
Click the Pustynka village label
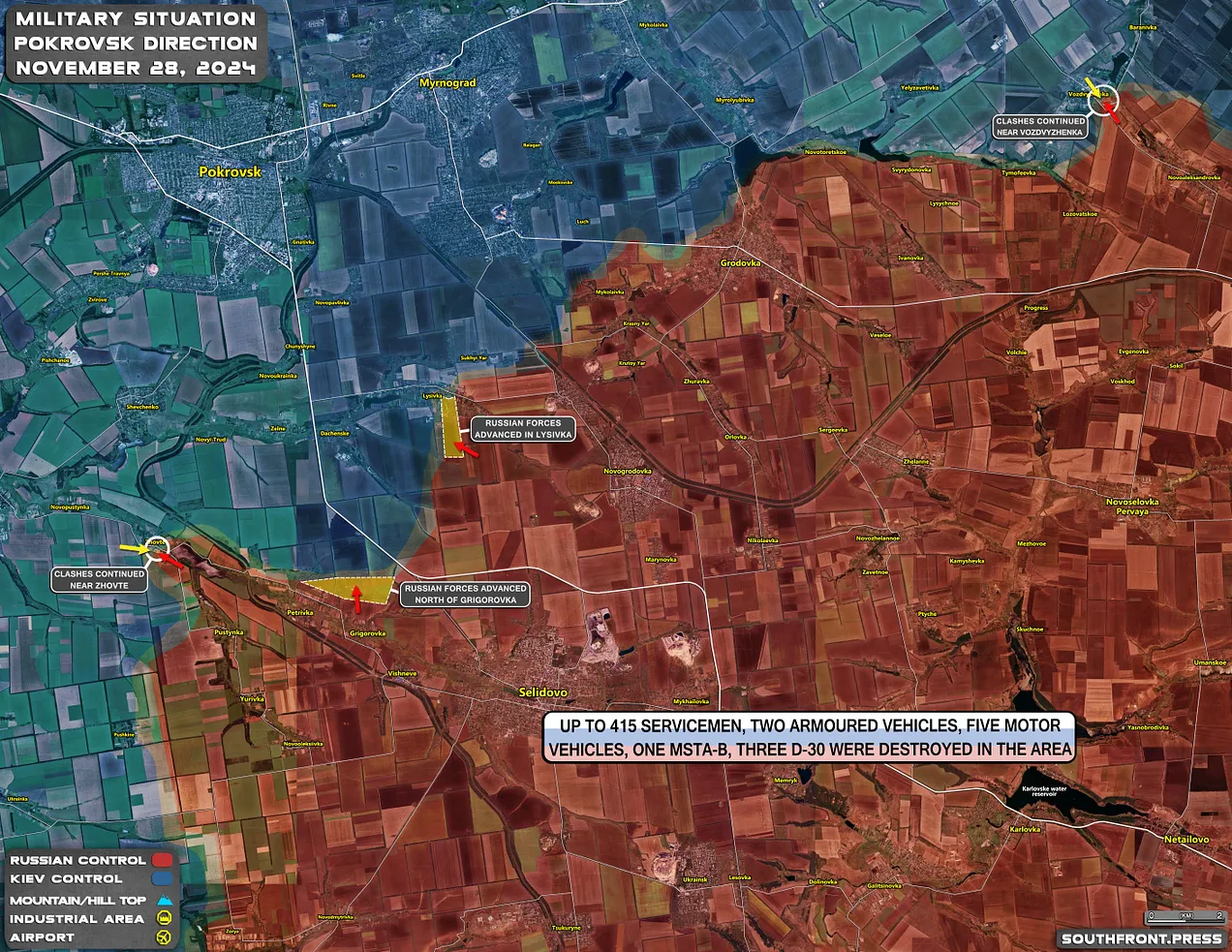(x=229, y=632)
